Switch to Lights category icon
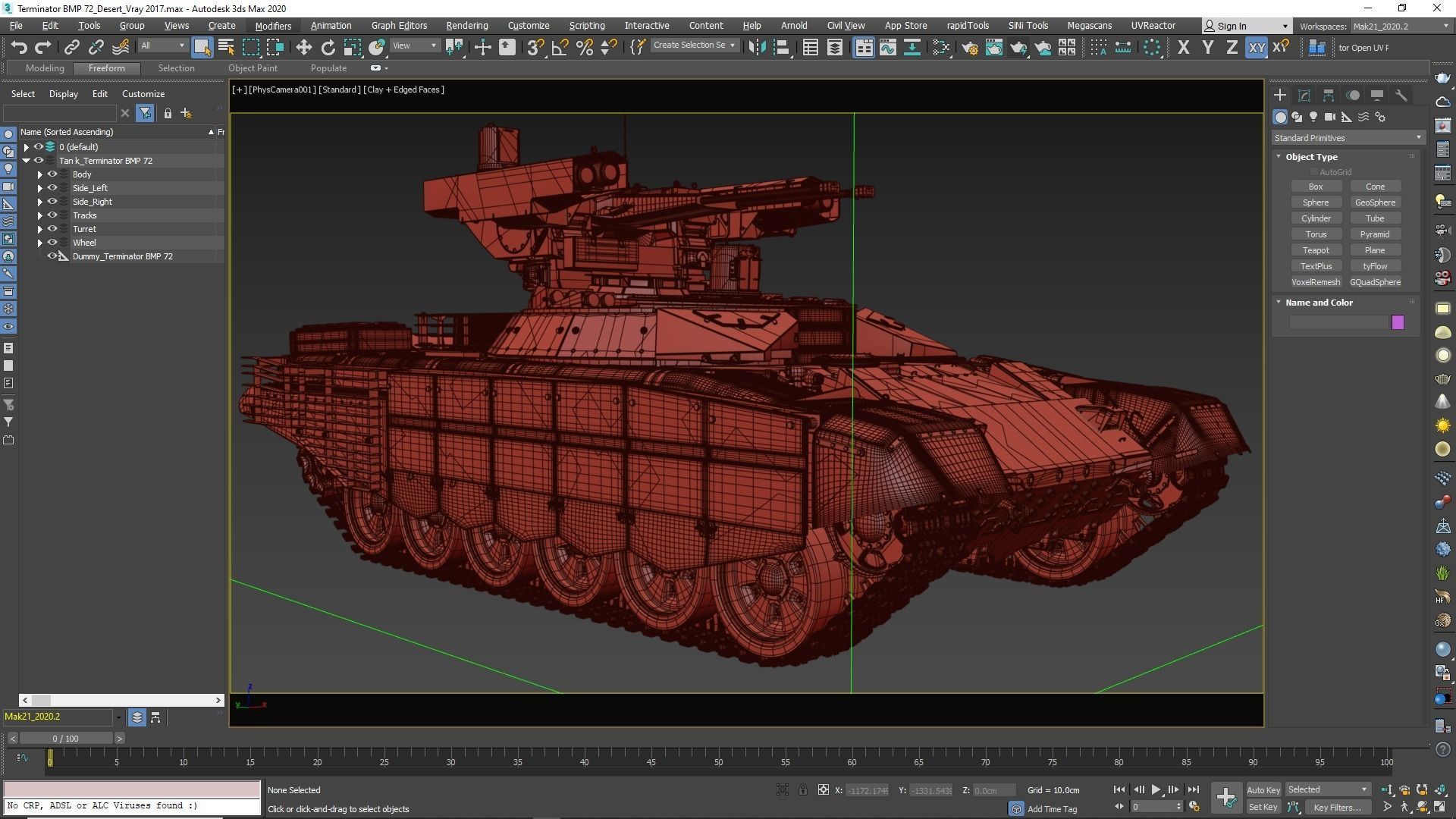This screenshot has height=819, width=1456. pyautogui.click(x=1313, y=117)
